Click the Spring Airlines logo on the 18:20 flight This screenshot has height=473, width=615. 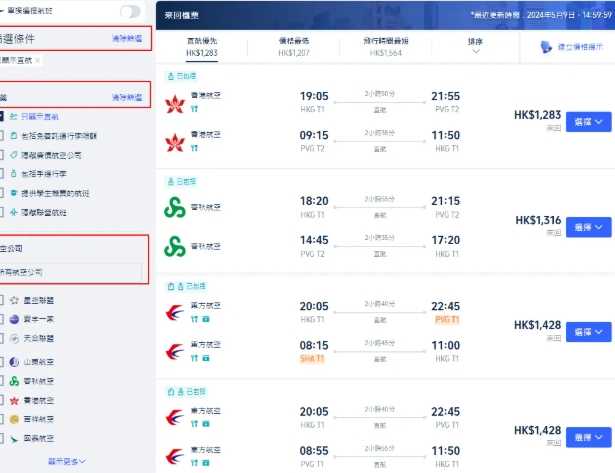point(177,208)
